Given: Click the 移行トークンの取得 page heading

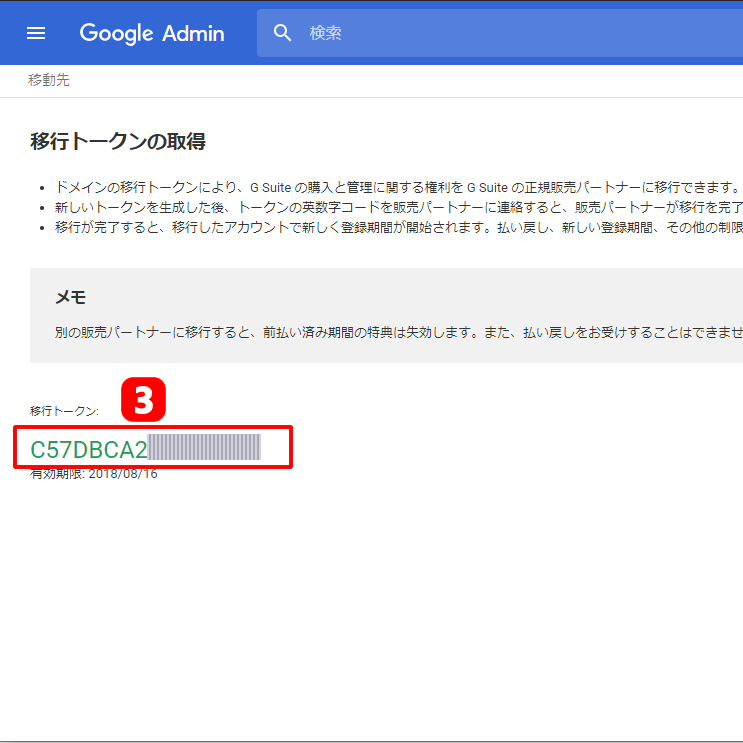Looking at the screenshot, I should click(118, 141).
